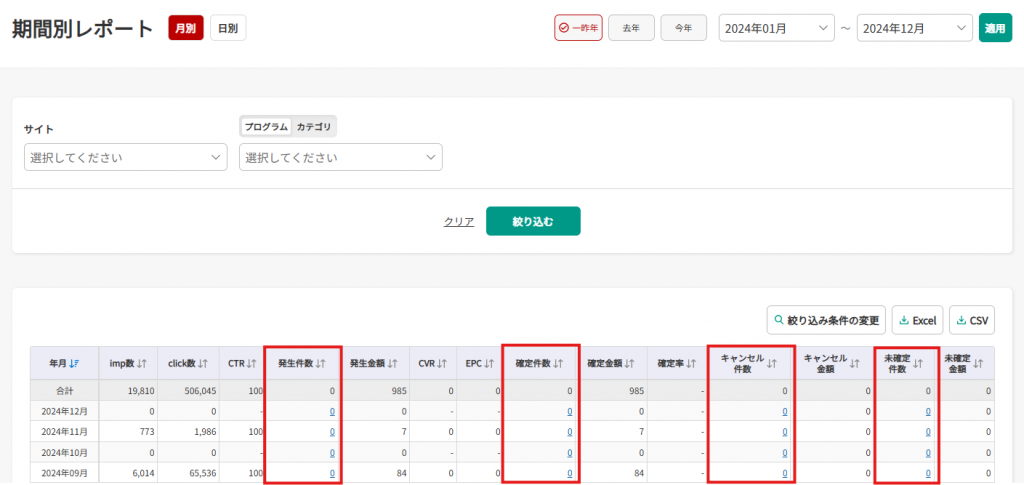Sort by EPC column icon
This screenshot has height=485, width=1024.
coord(489,364)
